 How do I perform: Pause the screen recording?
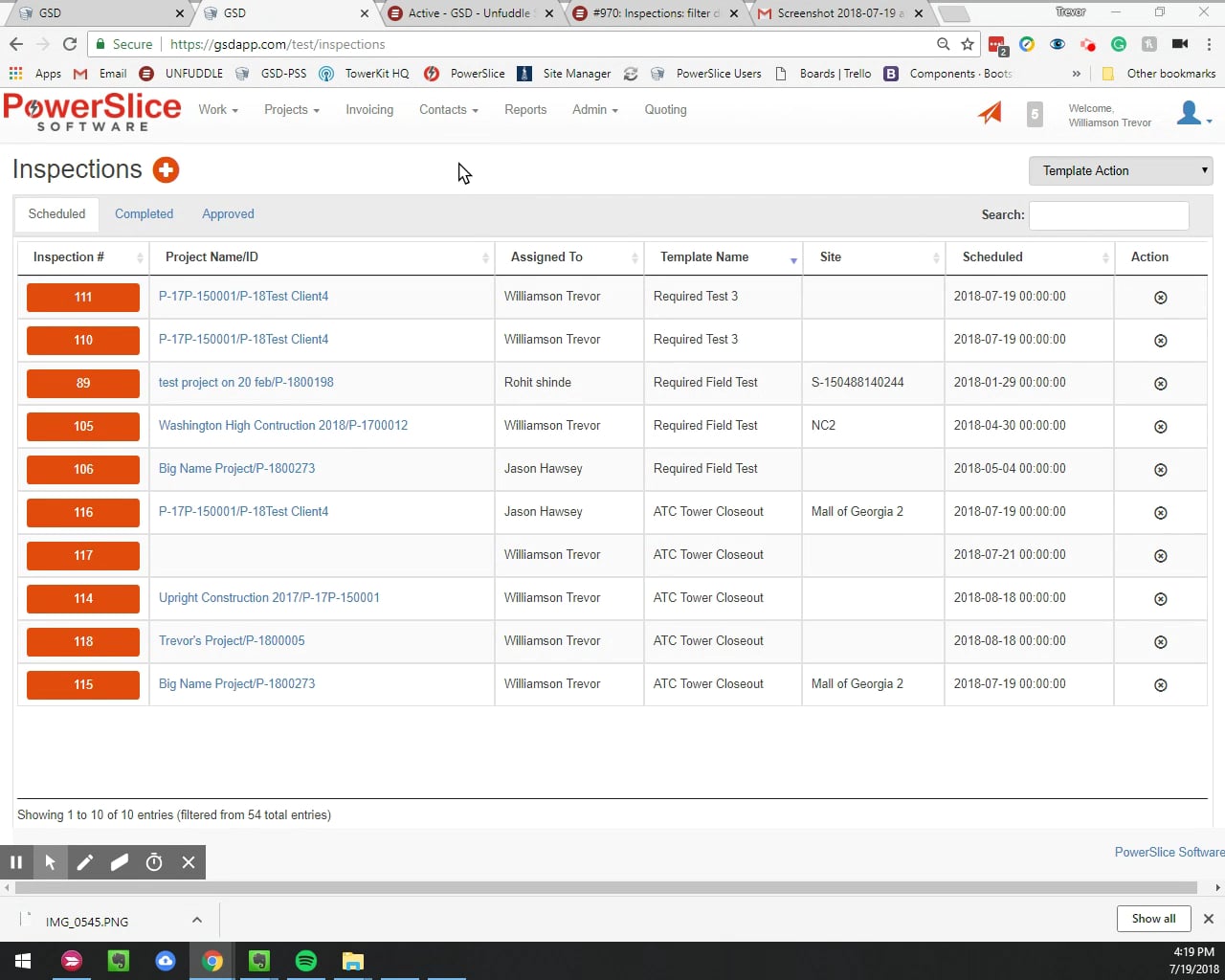click(16, 862)
